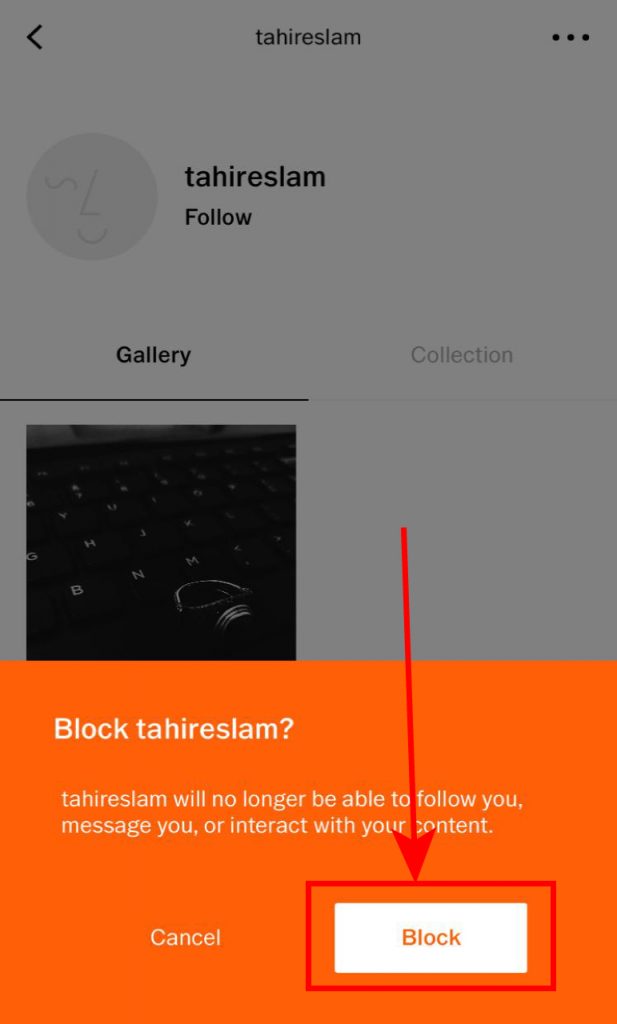Image resolution: width=617 pixels, height=1024 pixels.
Task: Follow the user tahireslam
Action: [x=218, y=217]
